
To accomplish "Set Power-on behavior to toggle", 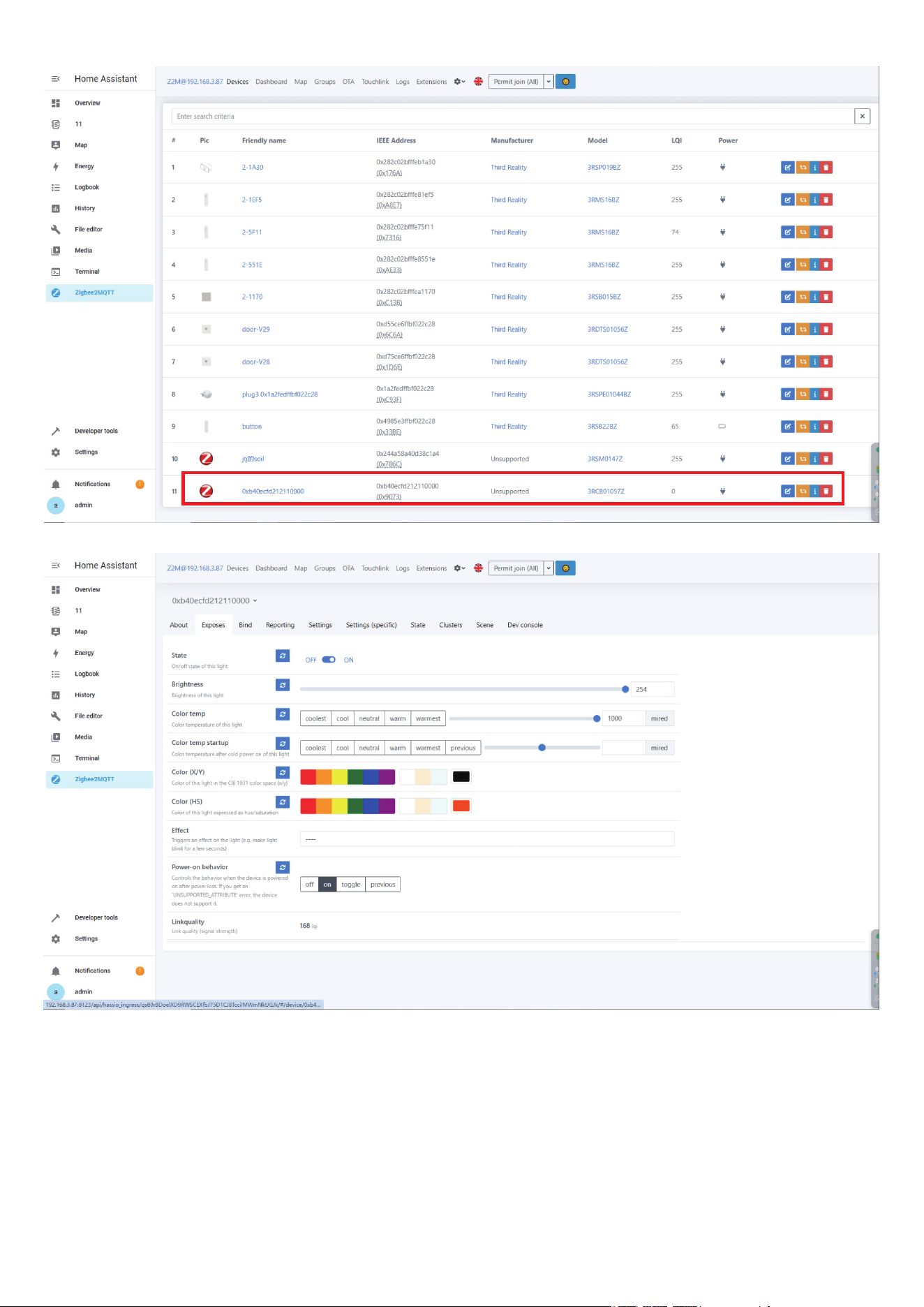I will click(351, 885).
